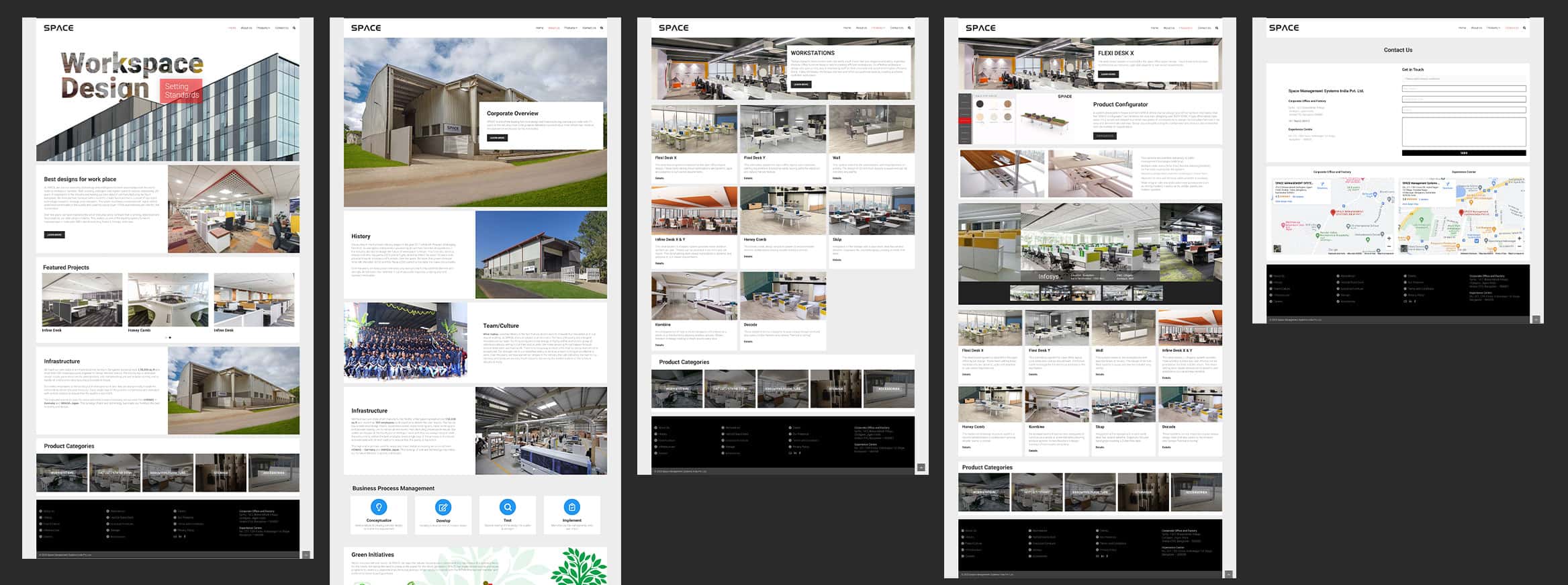Click the Develop pencil-edit icon
Image resolution: width=1568 pixels, height=585 pixels.
point(443,507)
